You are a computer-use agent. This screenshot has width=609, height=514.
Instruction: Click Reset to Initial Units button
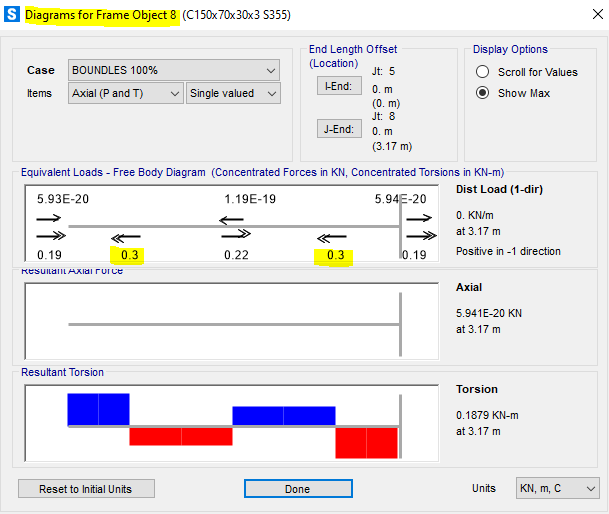pyautogui.click(x=87, y=489)
